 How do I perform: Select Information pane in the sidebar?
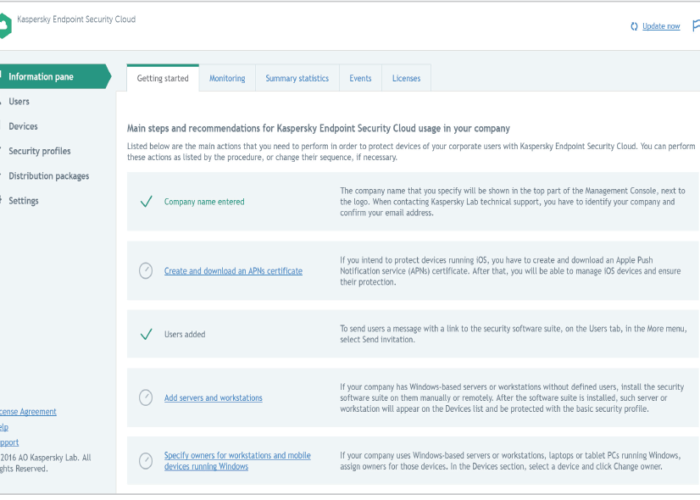[54, 76]
